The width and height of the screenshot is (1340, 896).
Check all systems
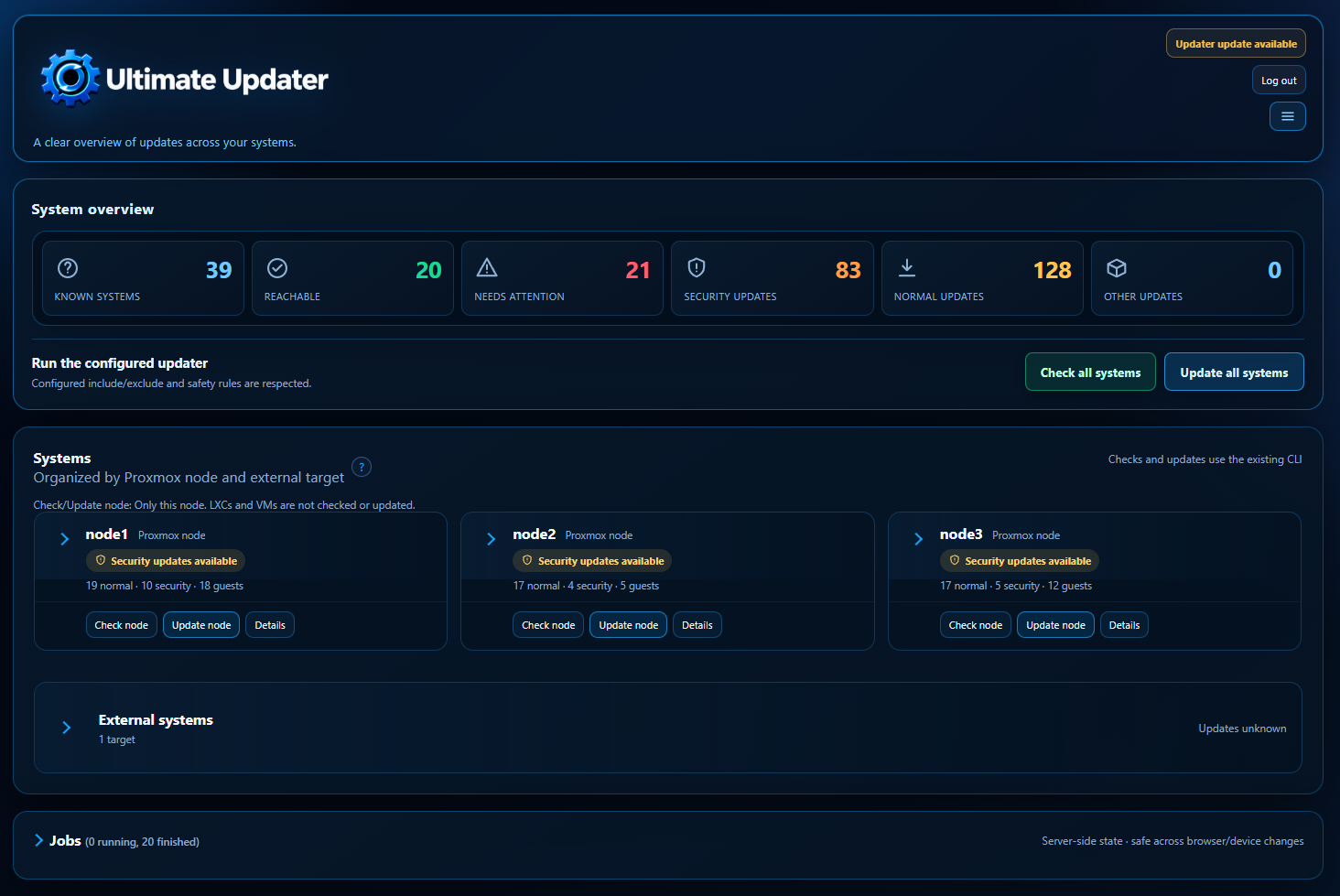coord(1090,372)
